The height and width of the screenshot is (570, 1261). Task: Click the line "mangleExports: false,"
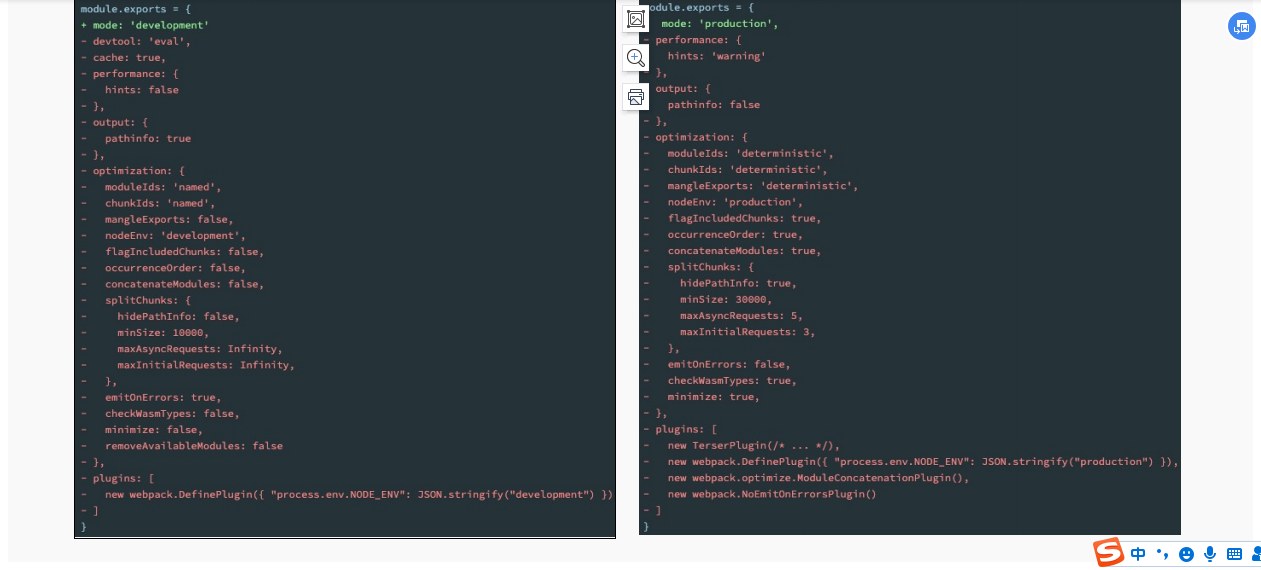point(169,219)
